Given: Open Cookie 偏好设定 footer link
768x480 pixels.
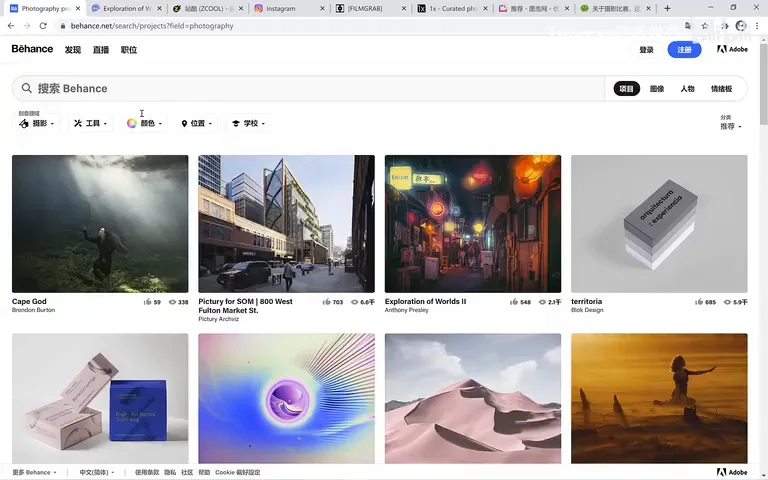Looking at the screenshot, I should 238,472.
